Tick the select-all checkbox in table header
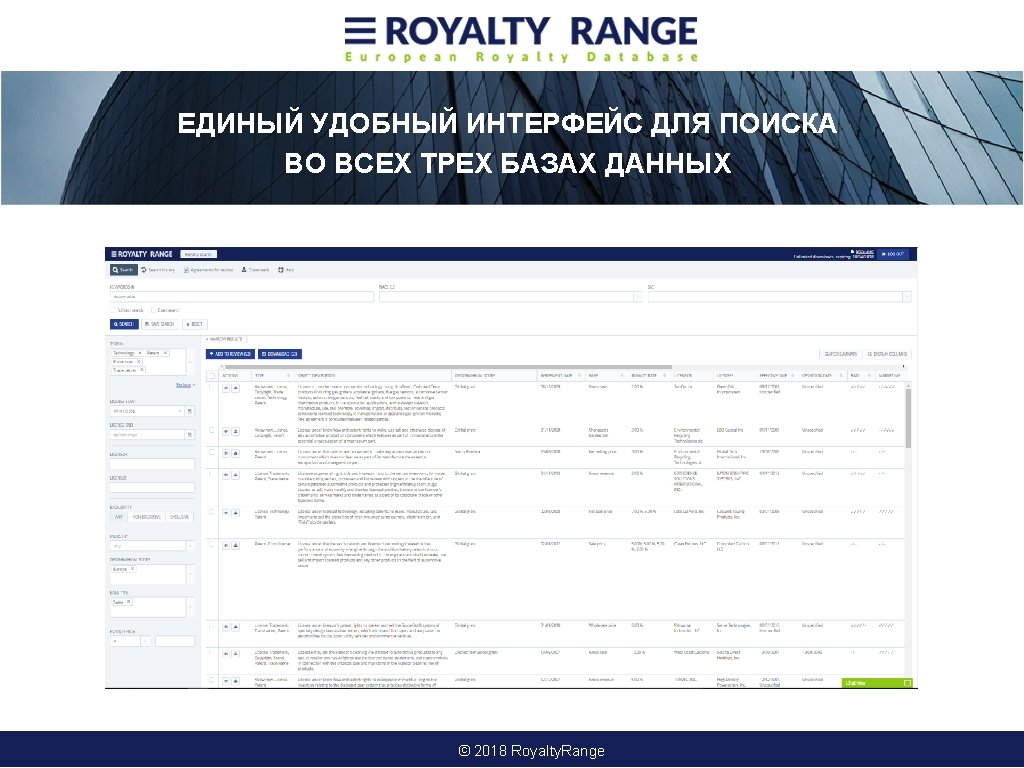The height and width of the screenshot is (768, 1024). [x=212, y=376]
